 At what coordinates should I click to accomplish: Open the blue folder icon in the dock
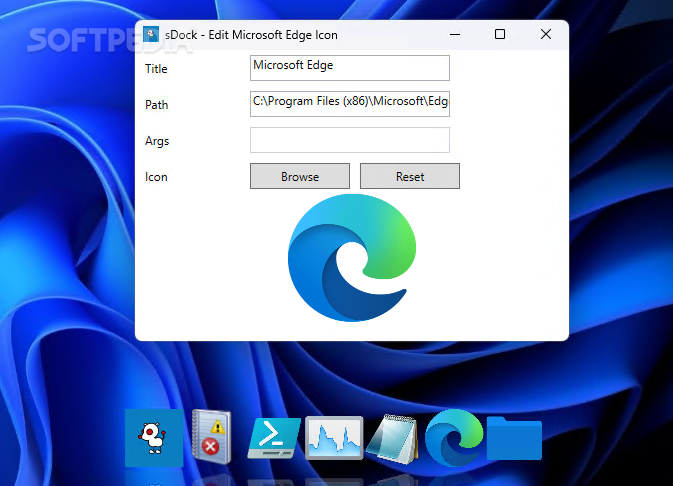coord(514,438)
